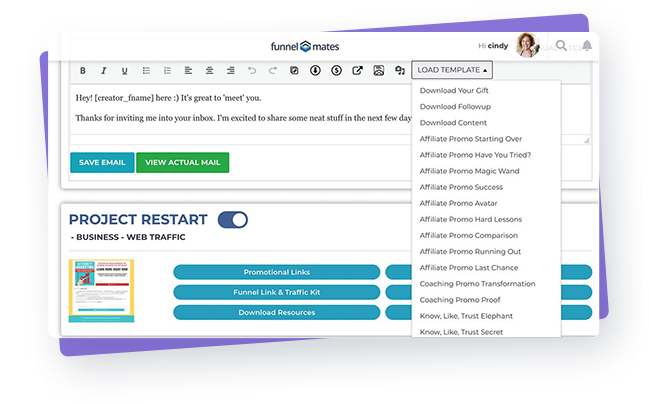Click the dollar sign toolbar icon

(x=336, y=71)
